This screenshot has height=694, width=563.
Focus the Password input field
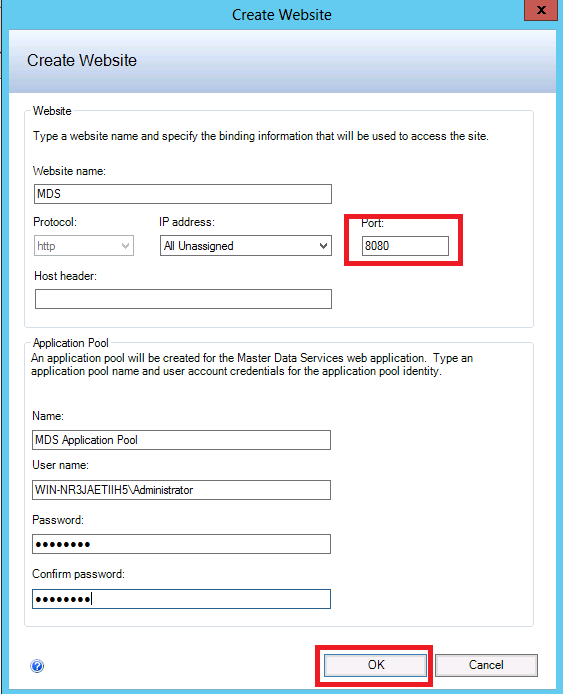coord(181,544)
